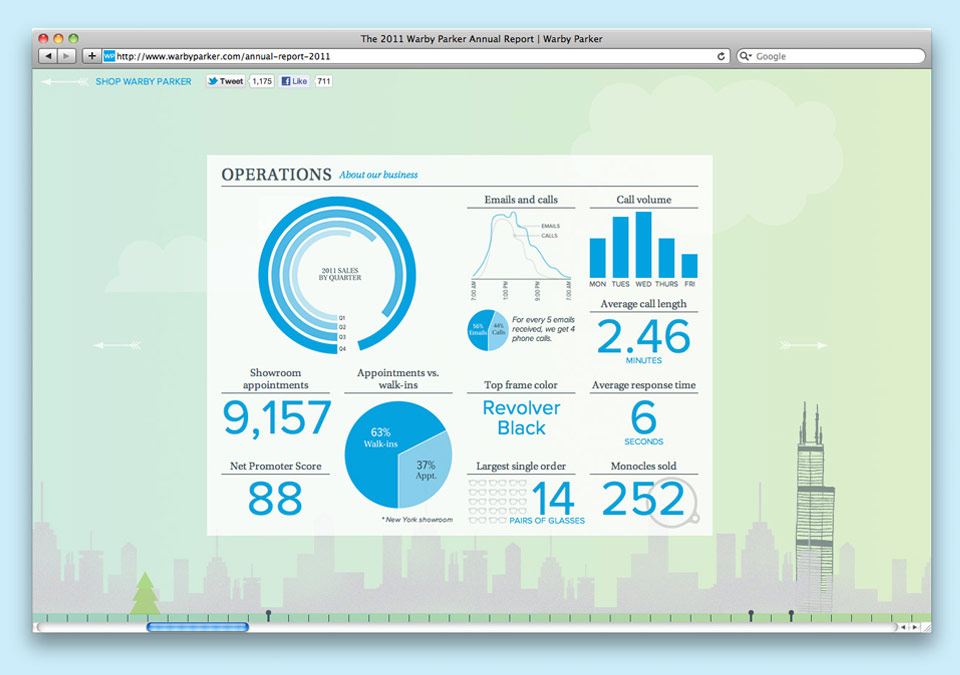Image resolution: width=960 pixels, height=675 pixels.
Task: Reload the page with the refresh icon
Action: pyautogui.click(x=721, y=56)
